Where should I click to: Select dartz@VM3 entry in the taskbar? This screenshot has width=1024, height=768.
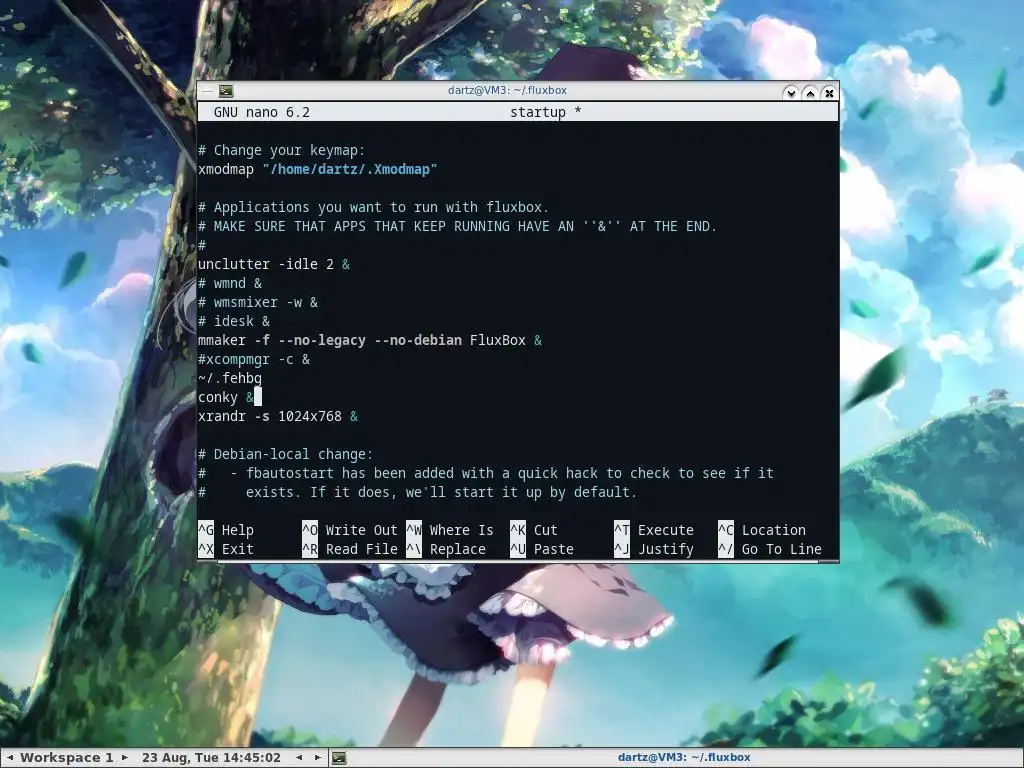click(x=684, y=758)
